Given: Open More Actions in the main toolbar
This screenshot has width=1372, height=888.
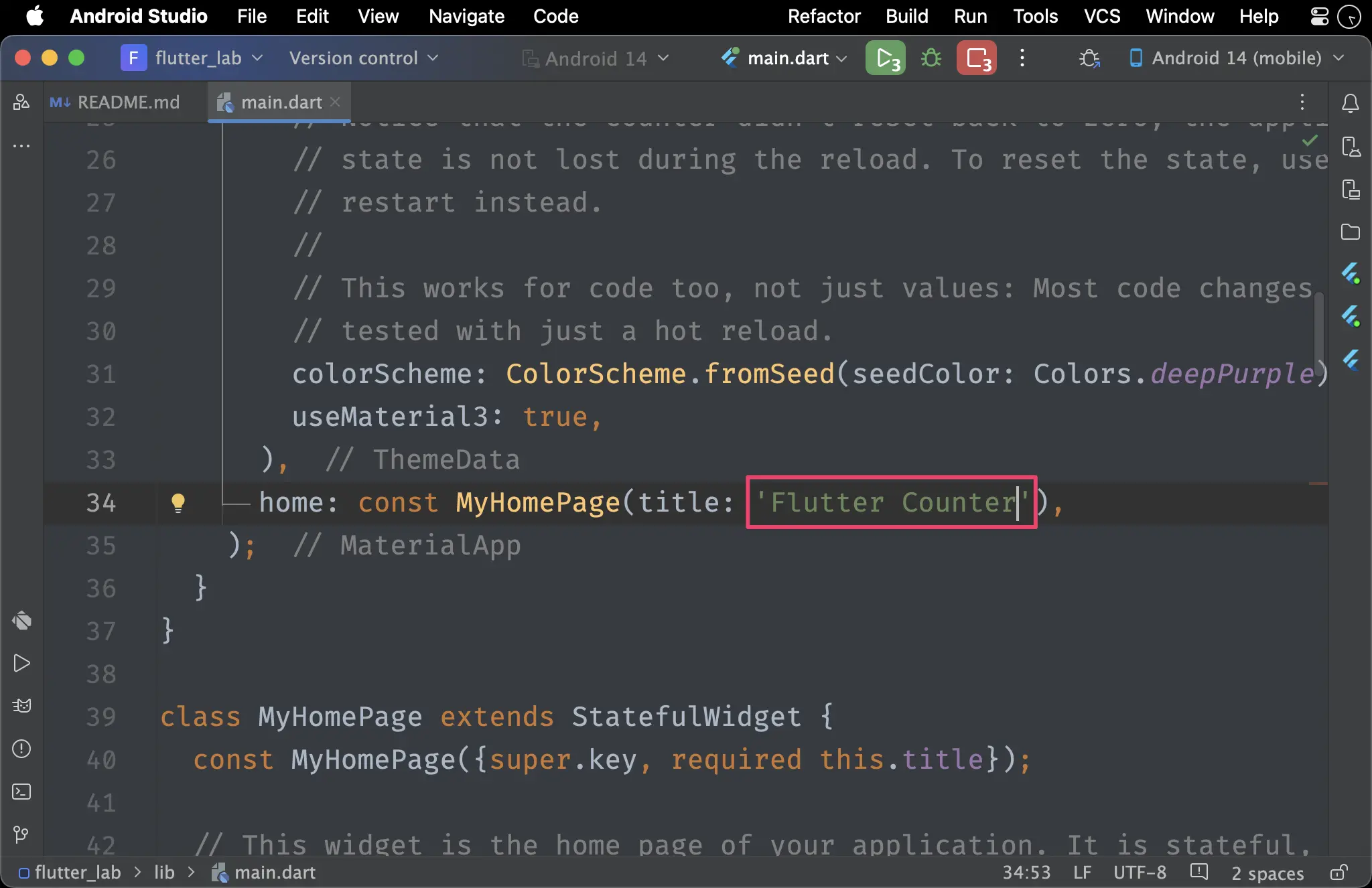Looking at the screenshot, I should [1022, 58].
